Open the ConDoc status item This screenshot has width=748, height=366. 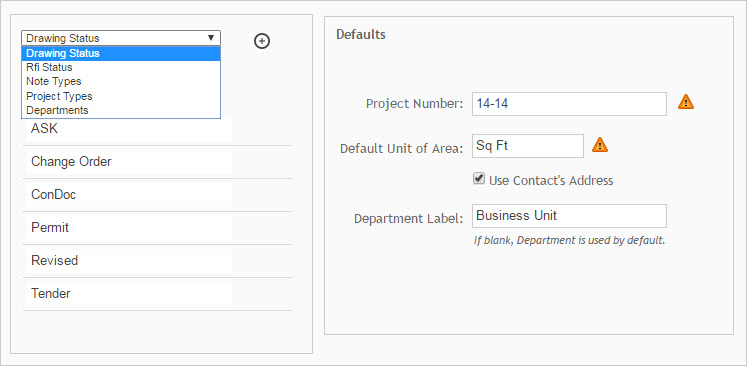(157, 195)
